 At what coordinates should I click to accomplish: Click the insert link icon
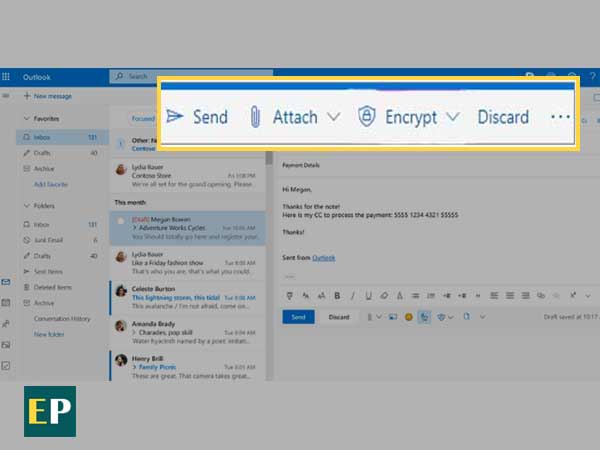pyautogui.click(x=541, y=295)
